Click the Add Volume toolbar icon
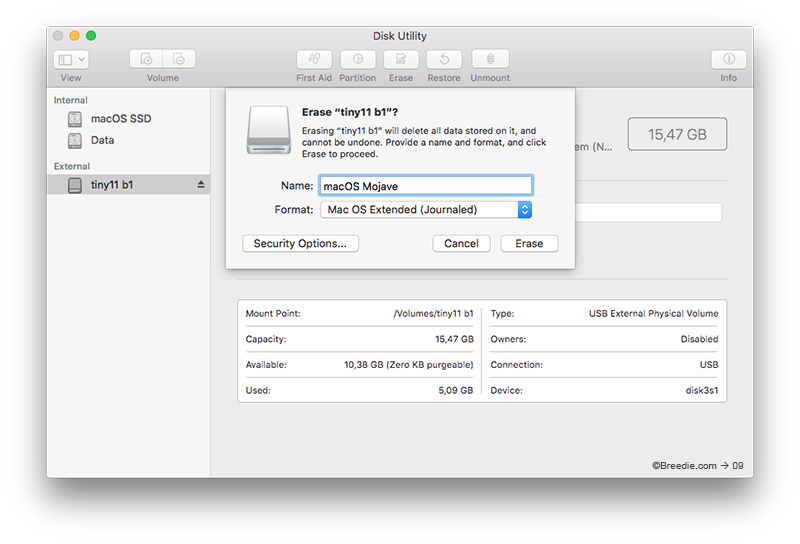800x544 pixels. tap(146, 59)
